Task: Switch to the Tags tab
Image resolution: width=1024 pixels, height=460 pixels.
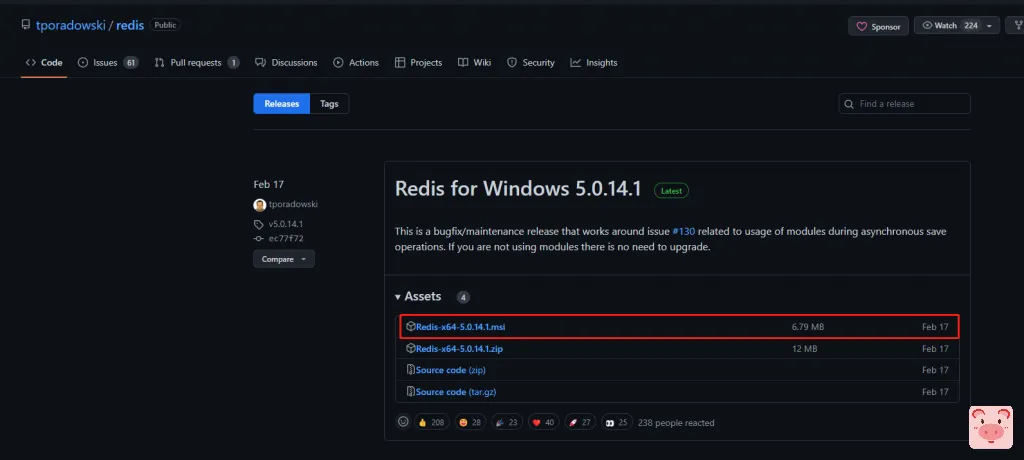Action: (x=329, y=104)
